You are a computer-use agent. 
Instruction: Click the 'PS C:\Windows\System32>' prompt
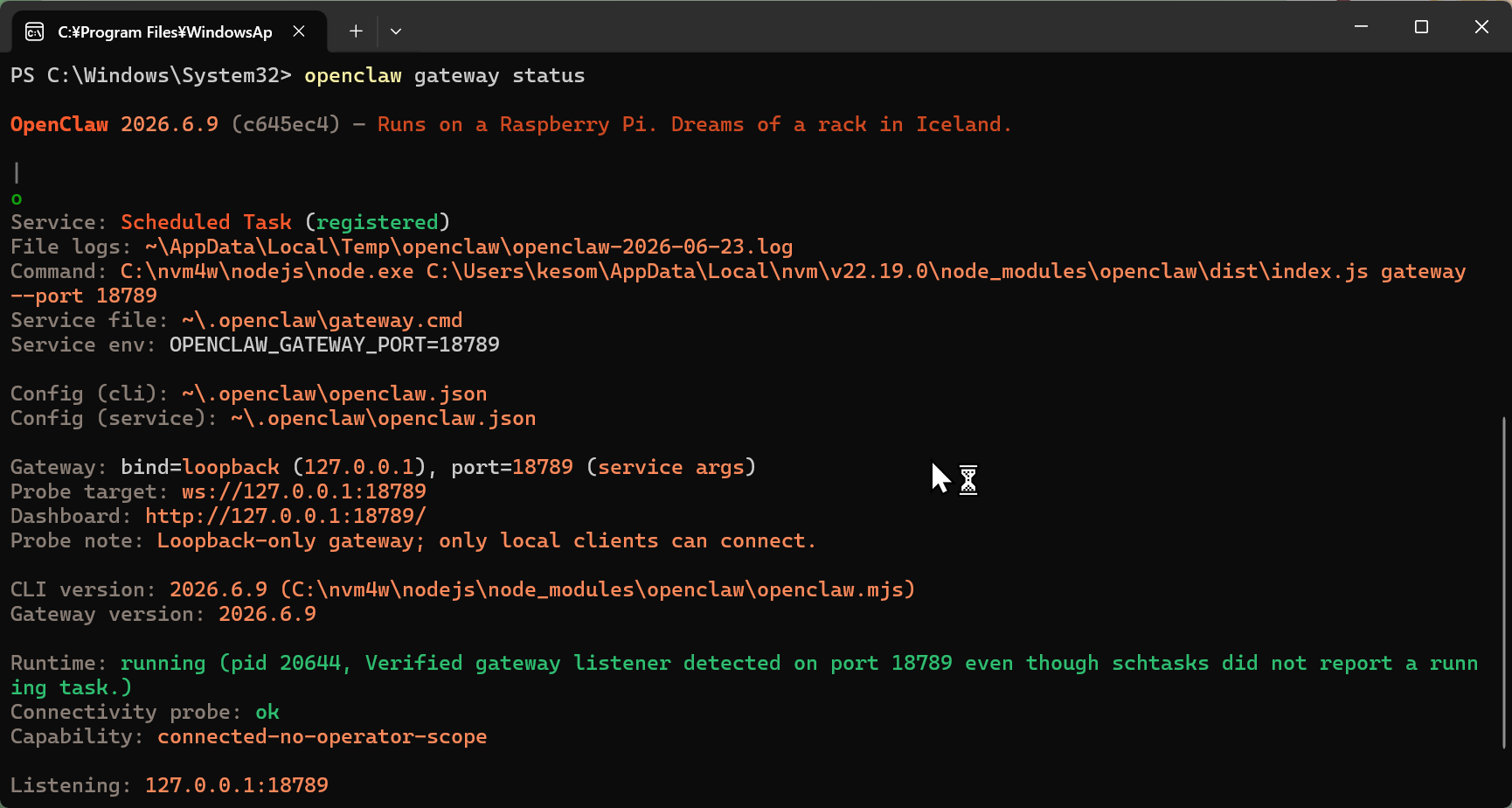[151, 76]
